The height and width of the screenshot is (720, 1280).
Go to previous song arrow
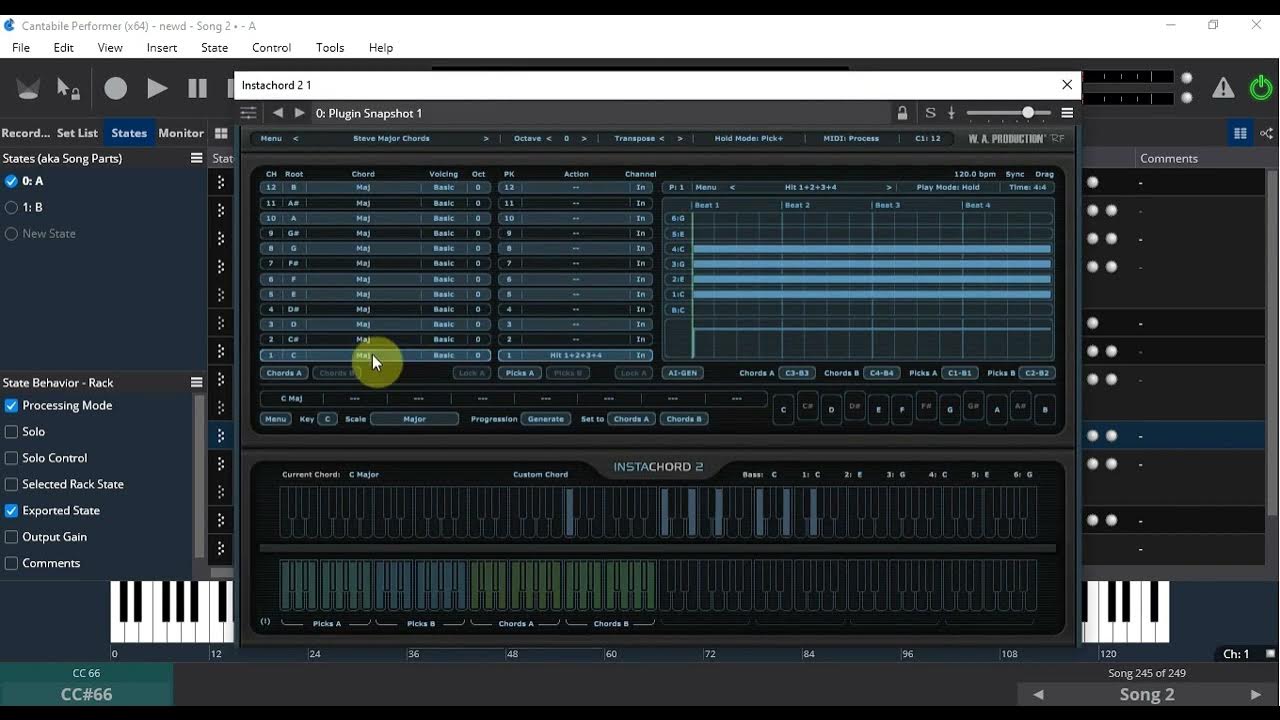point(1038,694)
